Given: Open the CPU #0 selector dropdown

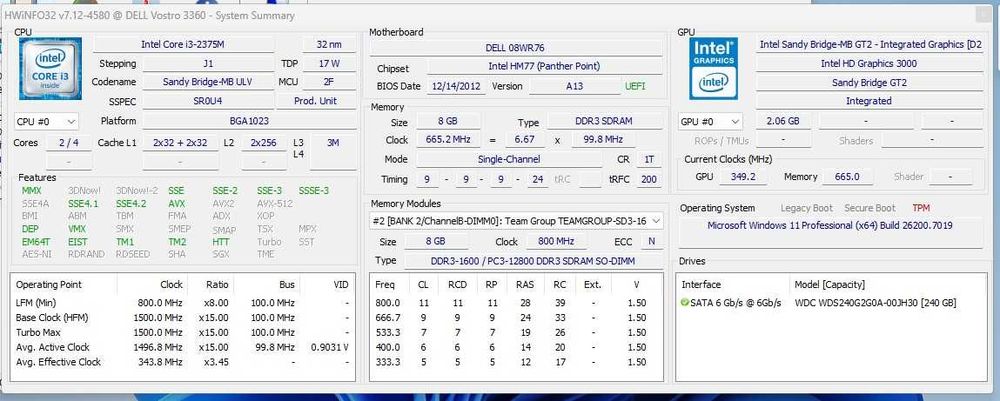Looking at the screenshot, I should pos(46,121).
